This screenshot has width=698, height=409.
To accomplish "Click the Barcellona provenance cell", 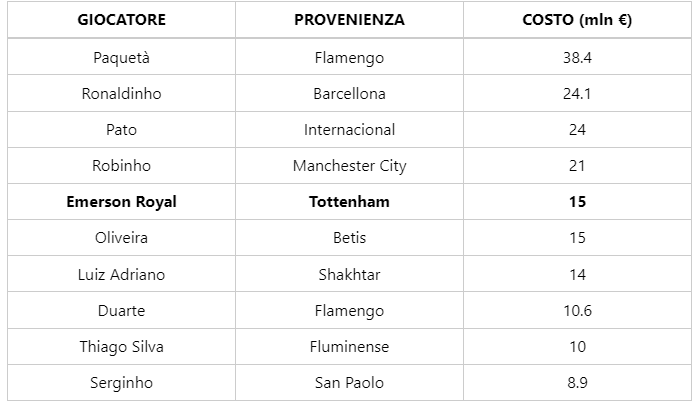I will pyautogui.click(x=349, y=93).
